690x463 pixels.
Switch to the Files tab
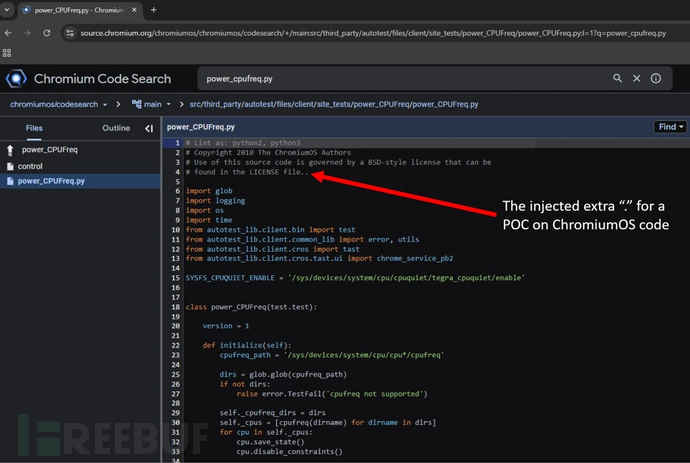[34, 128]
